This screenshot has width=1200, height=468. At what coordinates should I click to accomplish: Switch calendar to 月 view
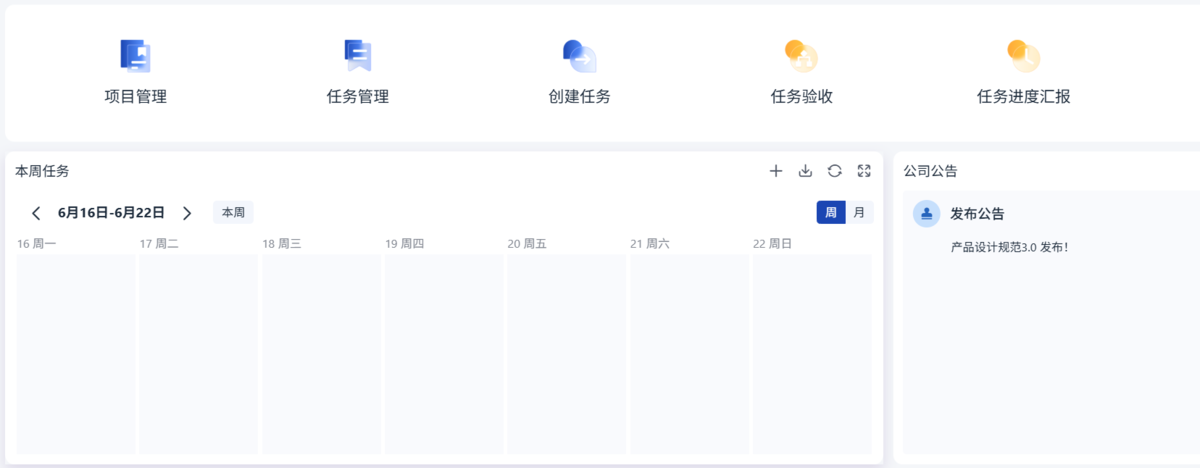859,213
